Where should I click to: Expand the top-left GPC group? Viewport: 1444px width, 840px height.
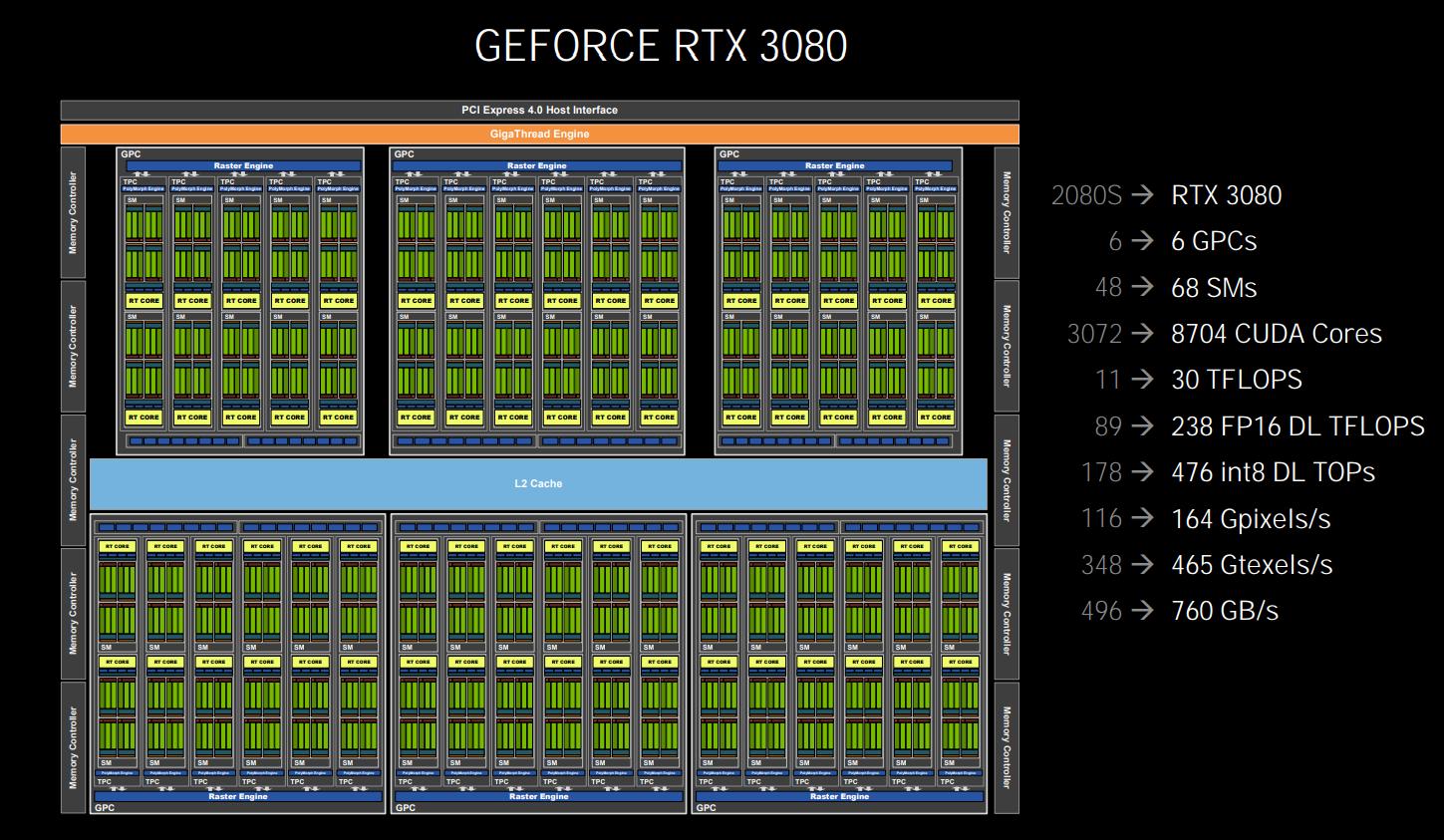click(130, 153)
